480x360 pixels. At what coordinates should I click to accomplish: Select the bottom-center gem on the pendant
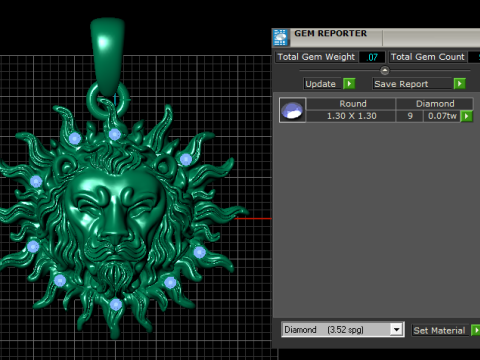(116, 304)
